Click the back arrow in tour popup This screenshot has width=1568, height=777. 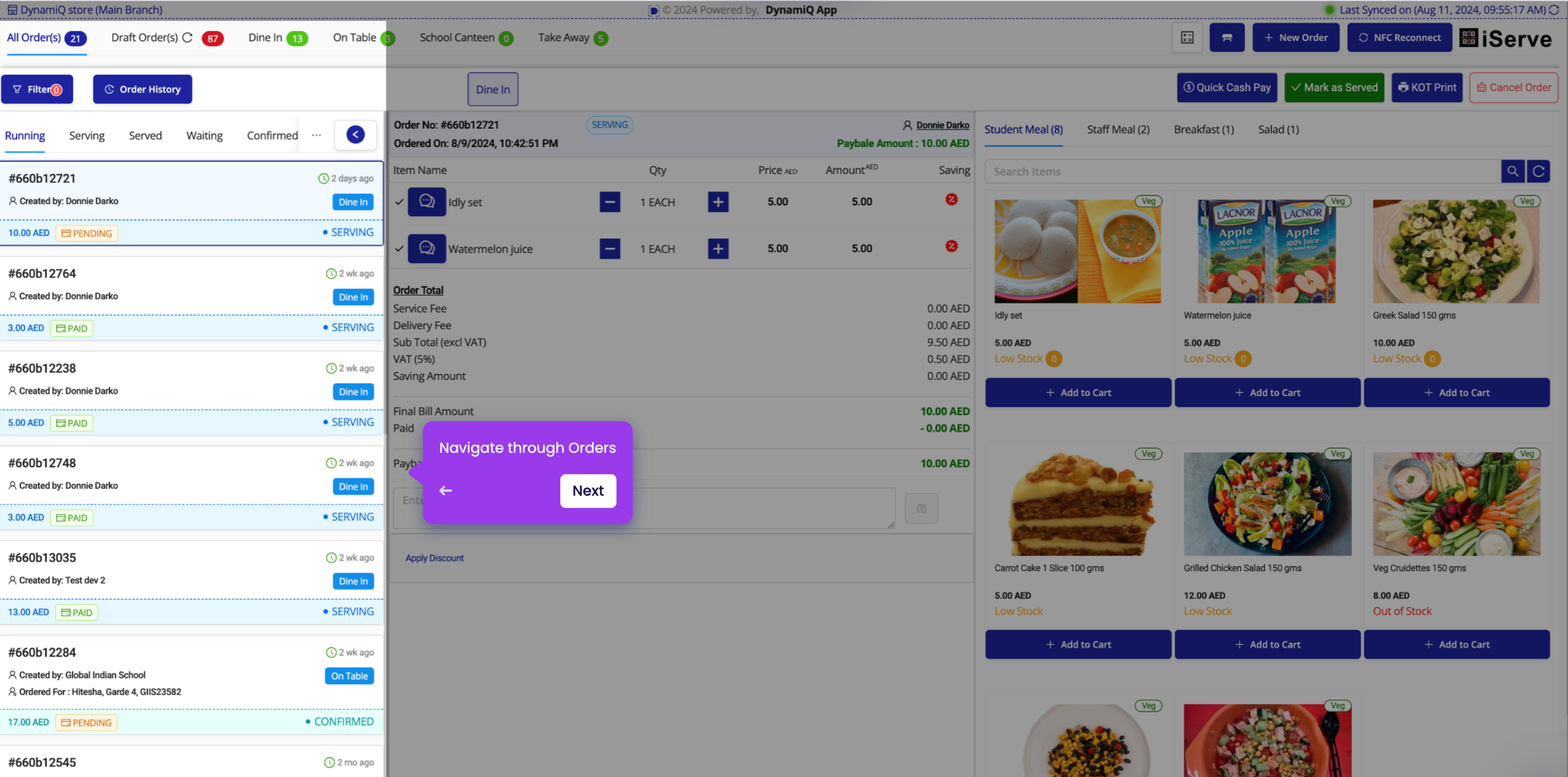coord(446,491)
